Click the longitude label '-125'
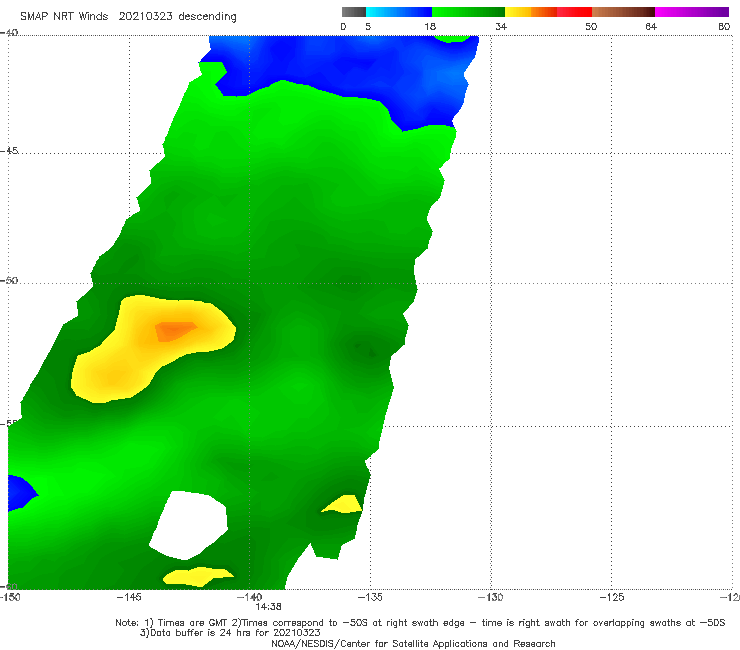This screenshot has width=740, height=650. point(611,597)
